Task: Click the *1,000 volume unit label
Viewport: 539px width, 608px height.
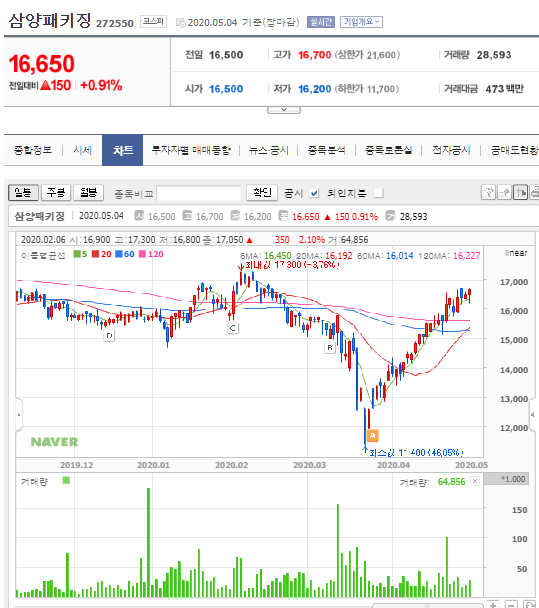Action: click(506, 479)
